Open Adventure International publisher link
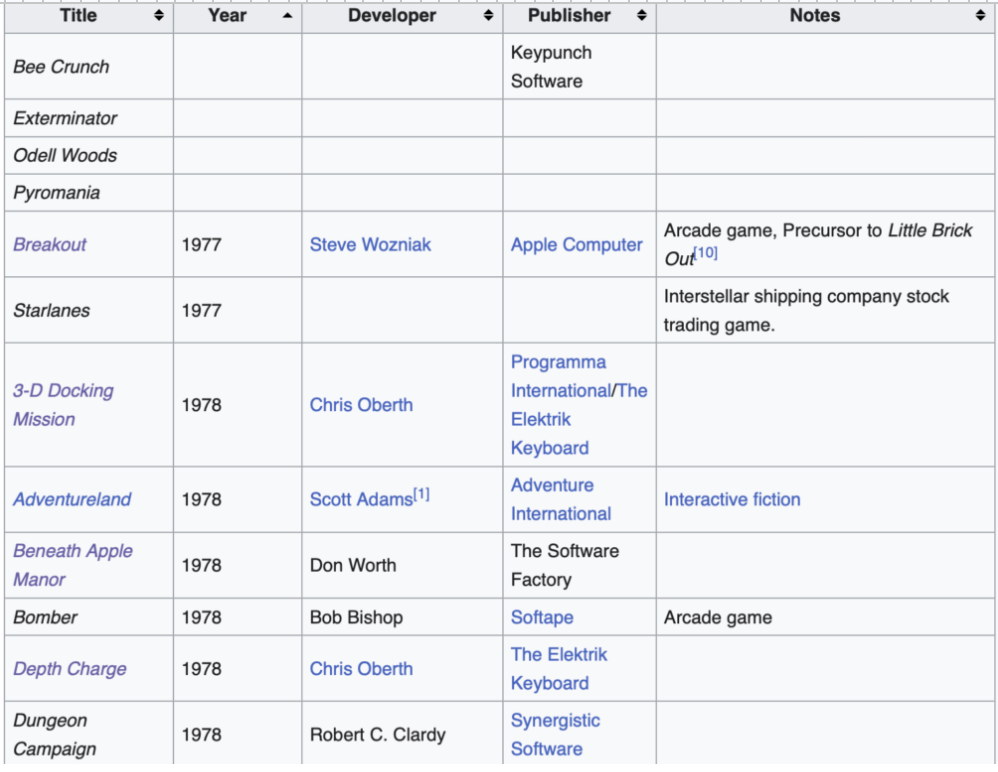 (561, 500)
